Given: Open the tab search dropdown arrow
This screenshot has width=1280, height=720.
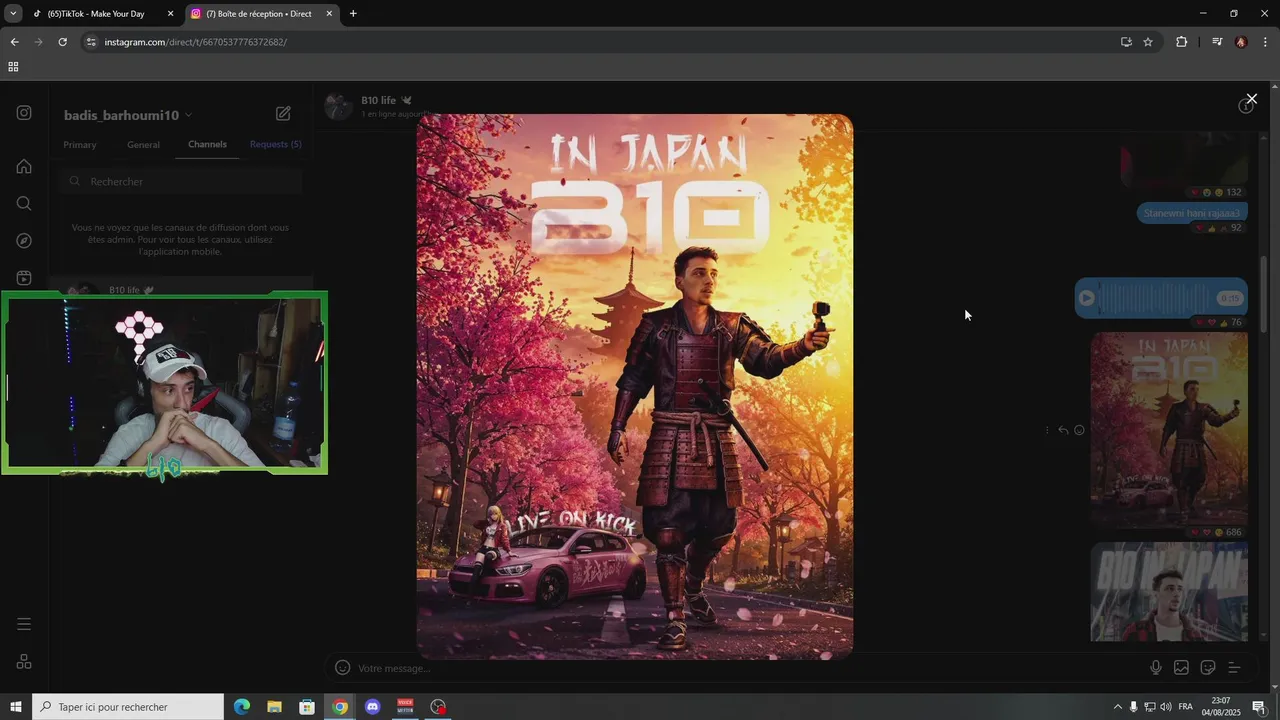Looking at the screenshot, I should pos(13,14).
